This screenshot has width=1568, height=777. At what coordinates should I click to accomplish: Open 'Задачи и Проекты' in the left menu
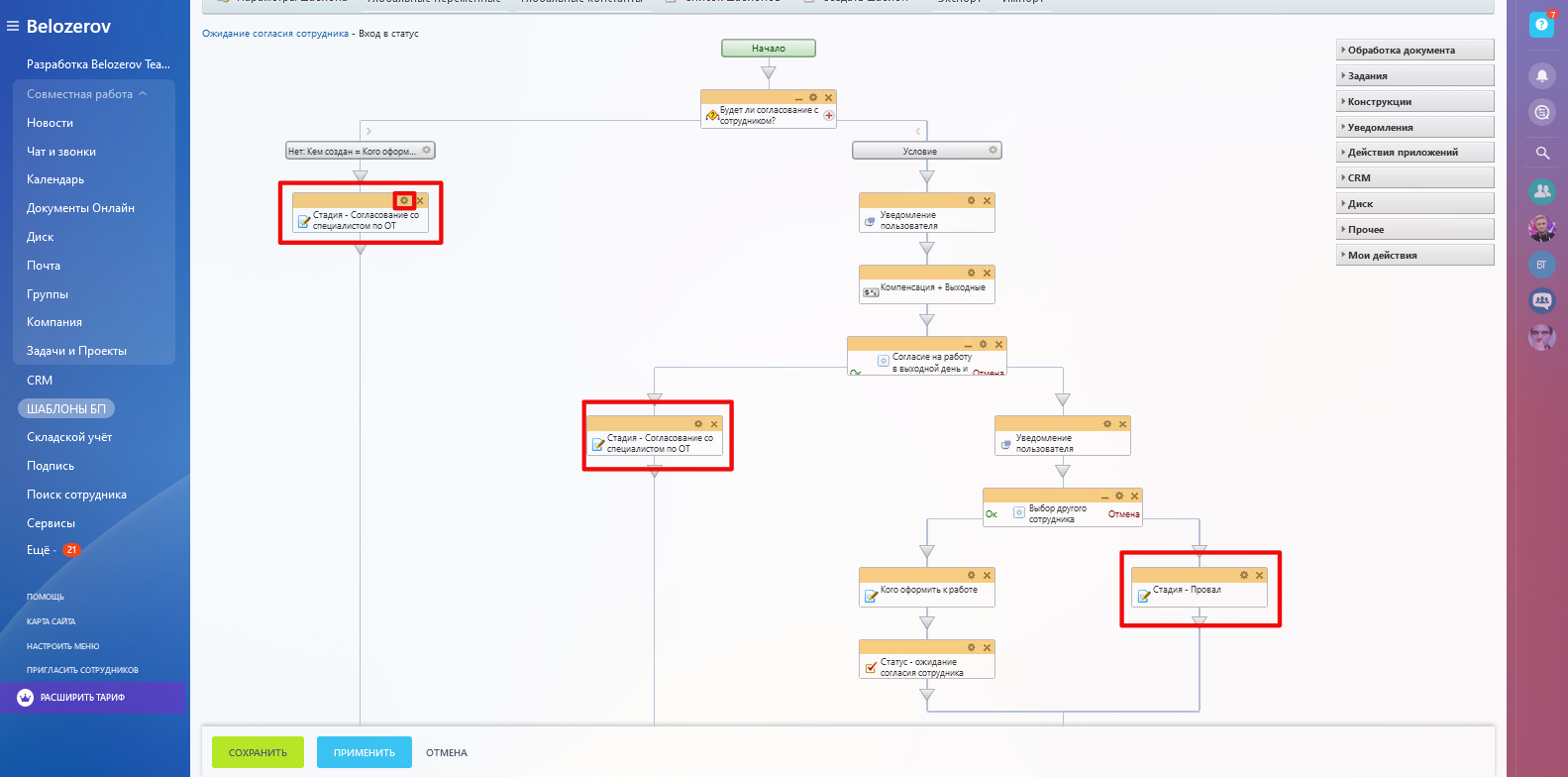click(76, 351)
